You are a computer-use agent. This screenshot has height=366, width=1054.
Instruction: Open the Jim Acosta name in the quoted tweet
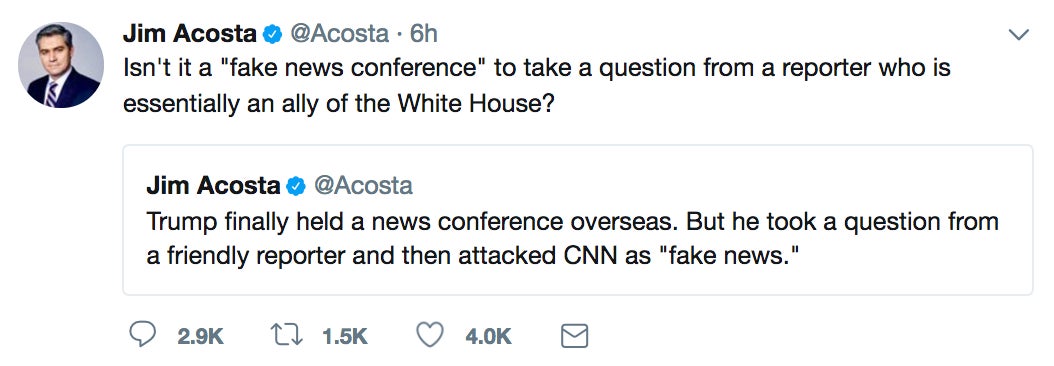coord(213,186)
